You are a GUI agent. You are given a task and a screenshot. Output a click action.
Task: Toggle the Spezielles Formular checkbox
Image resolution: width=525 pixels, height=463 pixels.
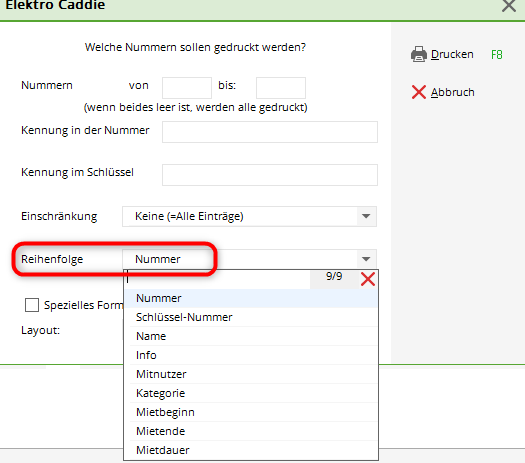coord(32,305)
